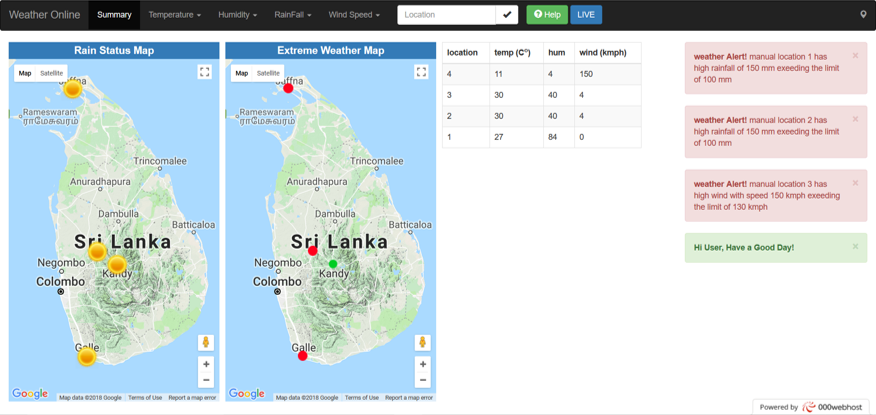The image size is (876, 415).
Task: Click Street View pegman on Extreme Weather Map
Action: click(x=422, y=342)
